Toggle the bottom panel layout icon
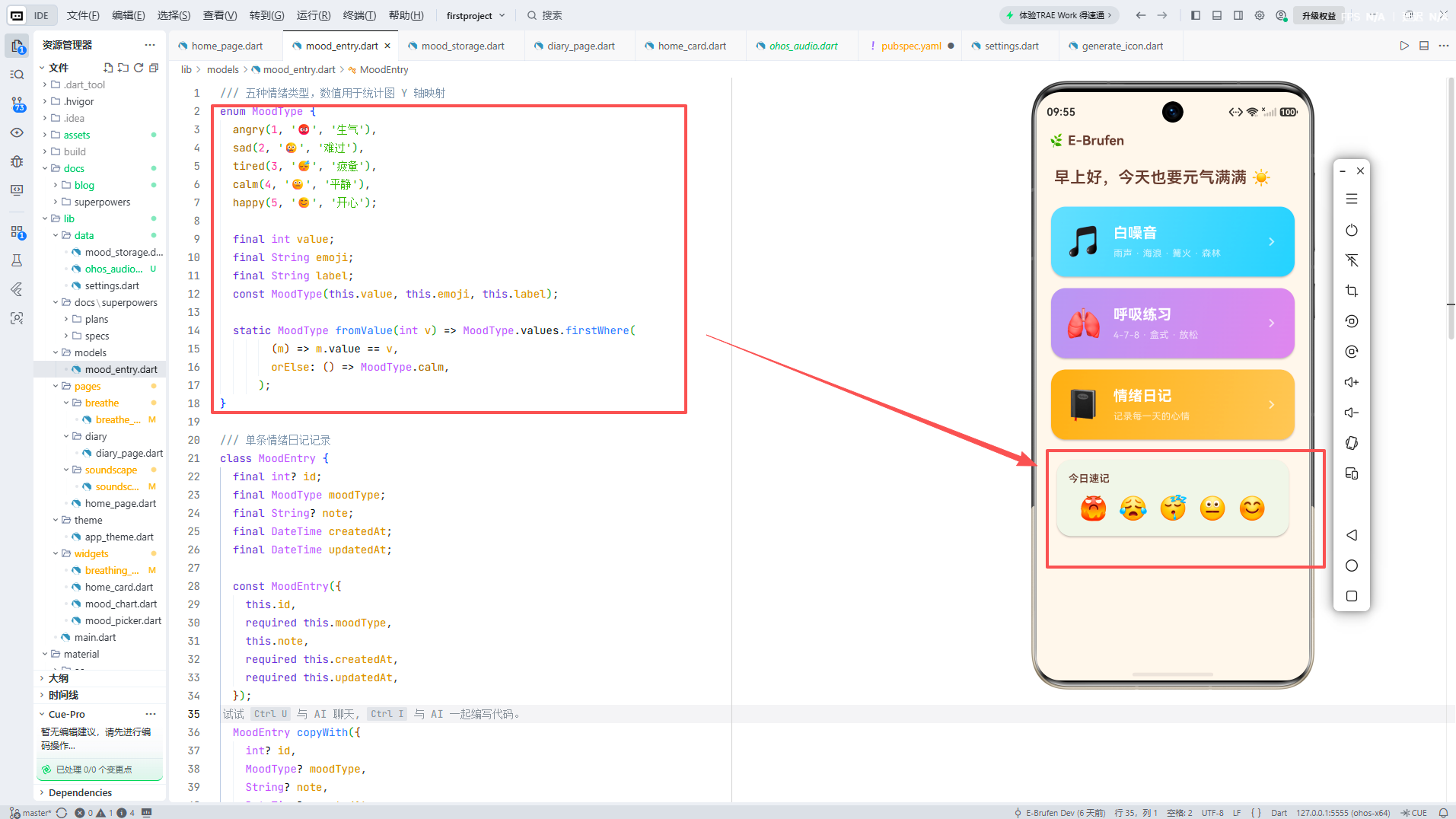This screenshot has width=1456, height=819. [x=1217, y=15]
